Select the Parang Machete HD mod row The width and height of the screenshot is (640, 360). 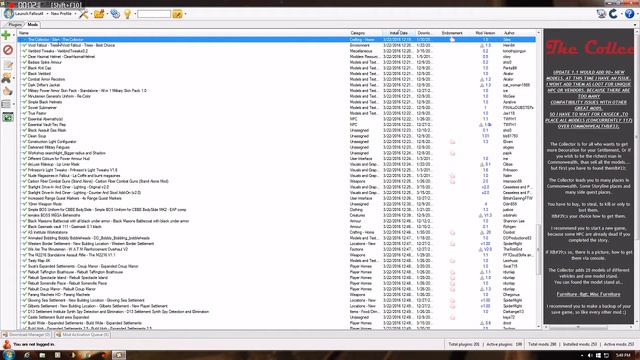[x=277, y=294]
